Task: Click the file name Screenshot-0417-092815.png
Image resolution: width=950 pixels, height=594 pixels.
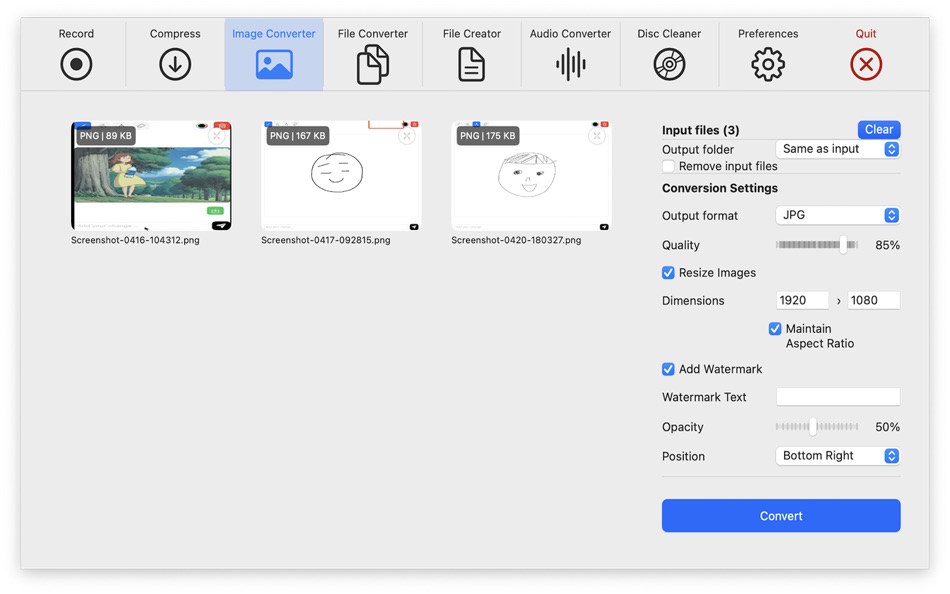Action: 325,240
